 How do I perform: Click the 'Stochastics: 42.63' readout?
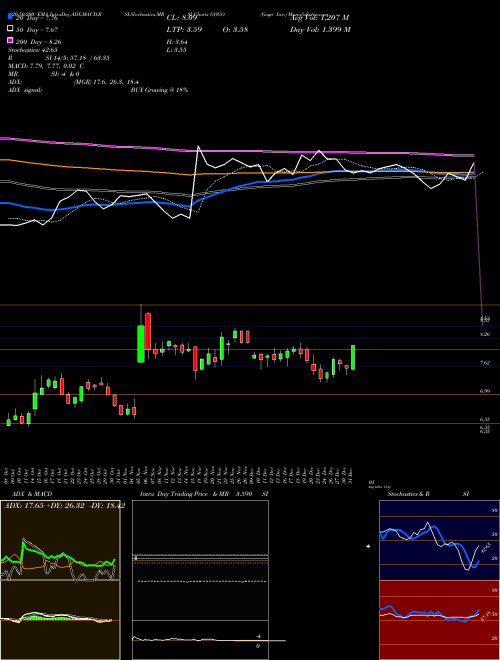[x=32, y=50]
